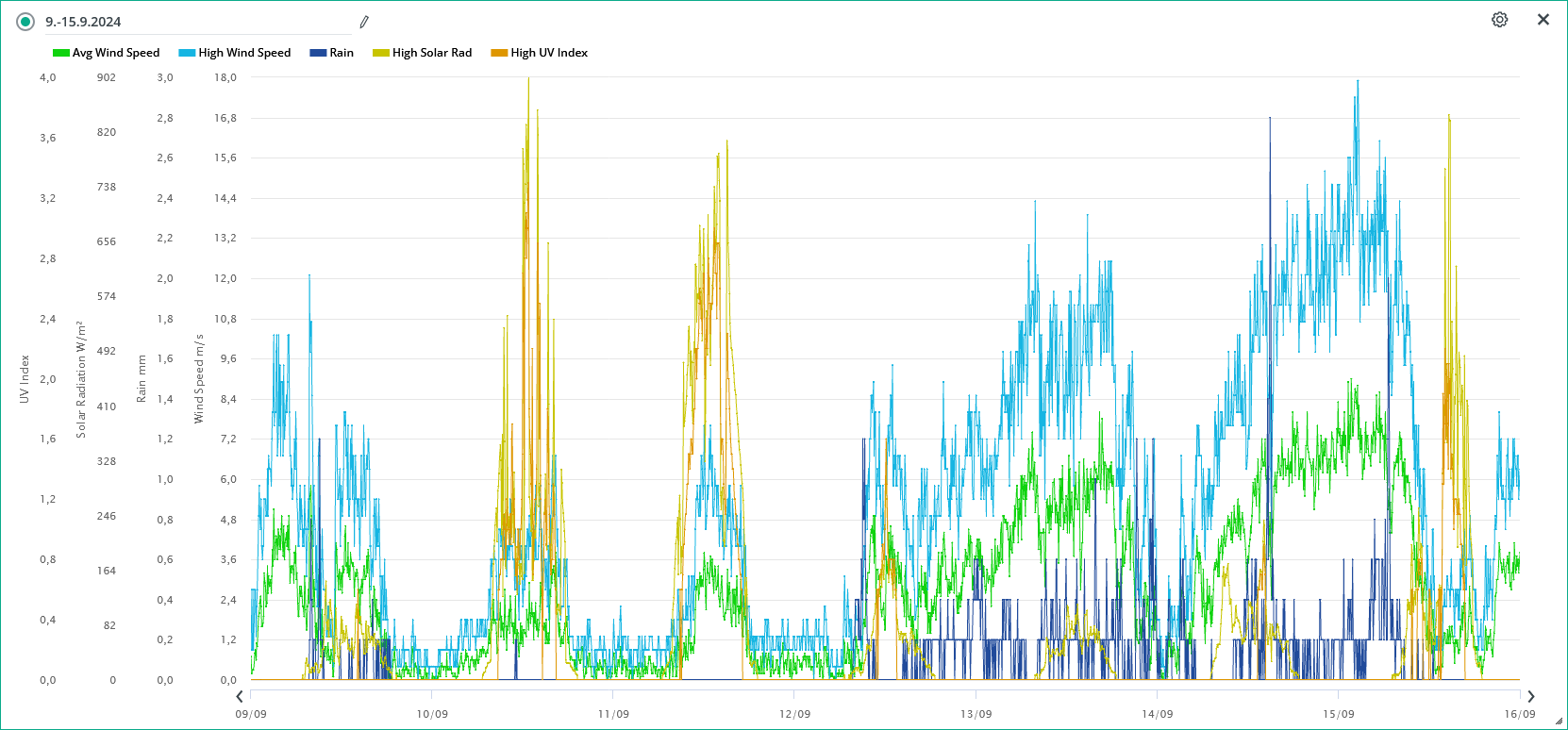Click the chart title text field
The image size is (1568, 730).
(x=198, y=22)
